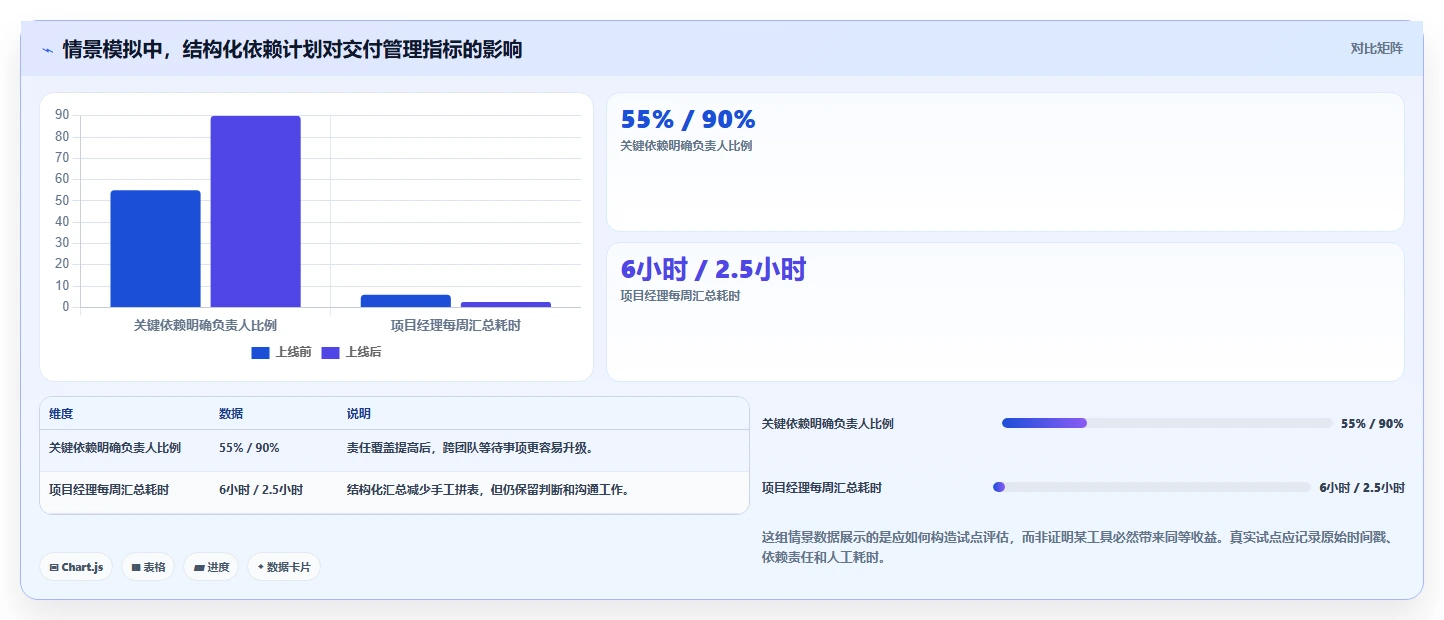The image size is (1444, 620).
Task: Click table cell 关键依赖明确负责人比例
Action: tap(115, 448)
